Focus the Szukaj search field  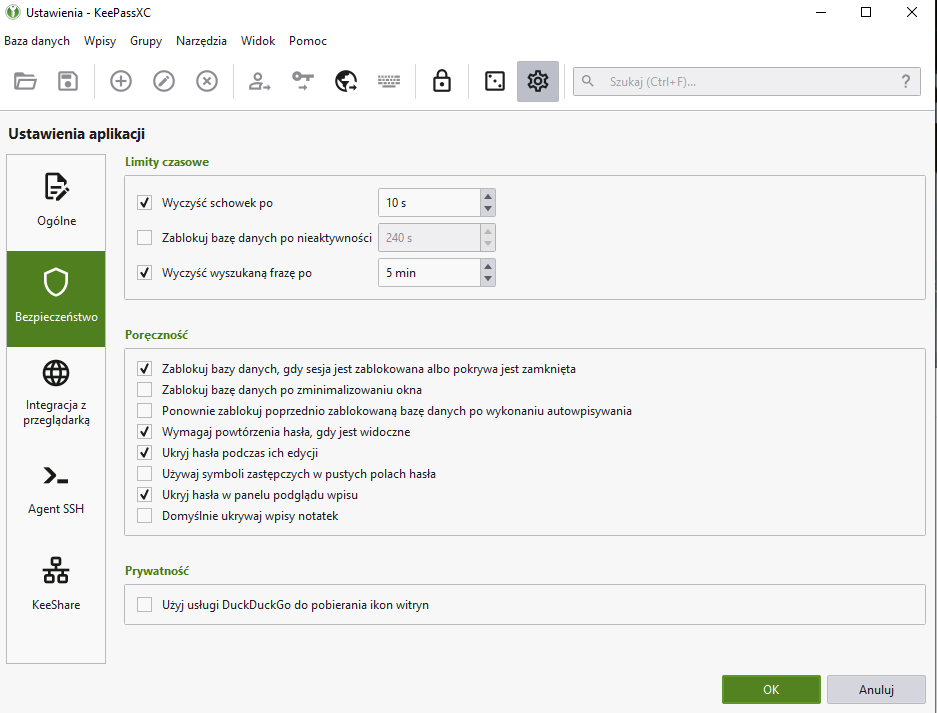tap(747, 82)
